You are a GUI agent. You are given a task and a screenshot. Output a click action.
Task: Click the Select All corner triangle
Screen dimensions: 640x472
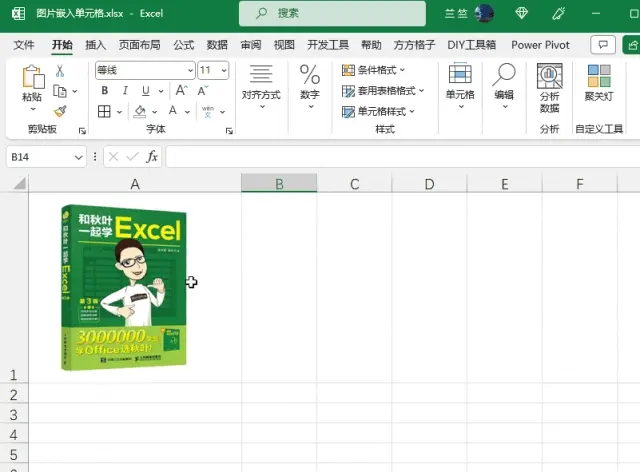pyautogui.click(x=19, y=183)
